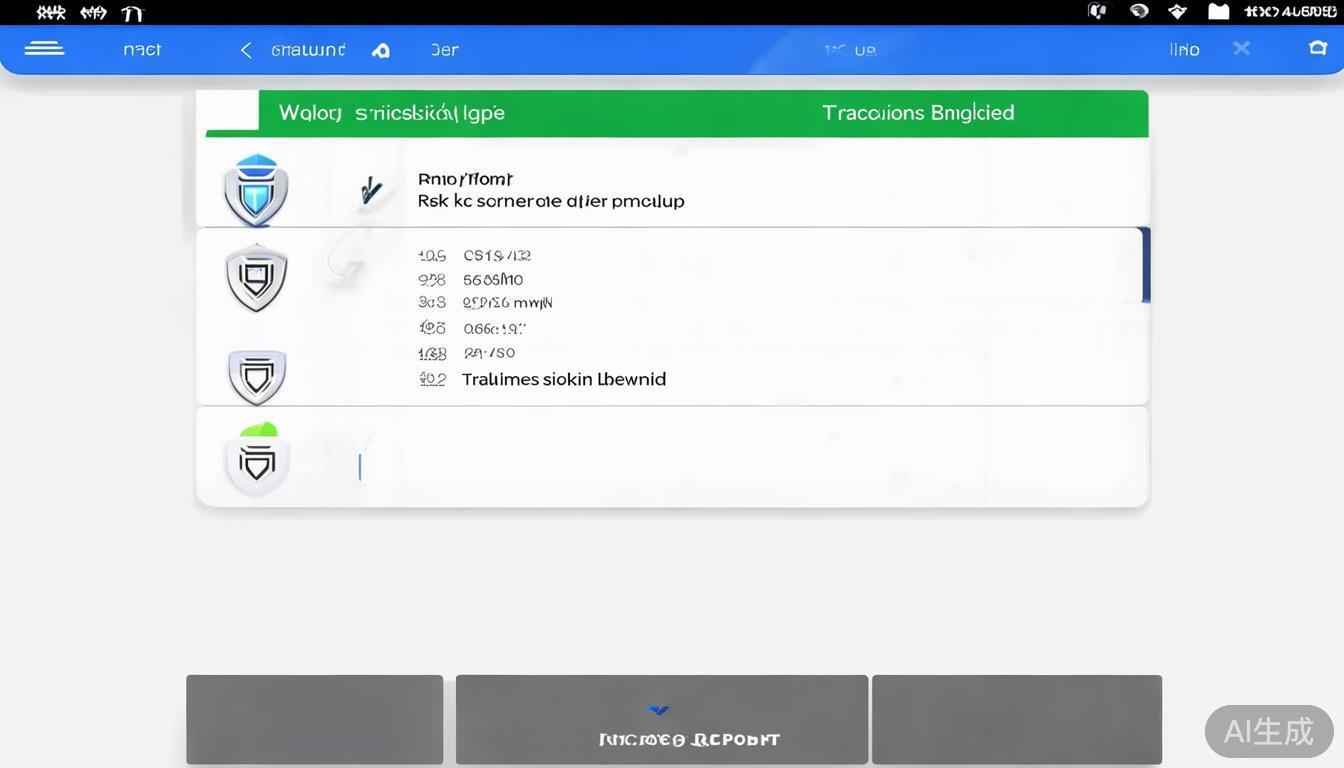The image size is (1344, 768).
Task: Open the hamburger menu in the blue bar
Action: click(x=44, y=49)
